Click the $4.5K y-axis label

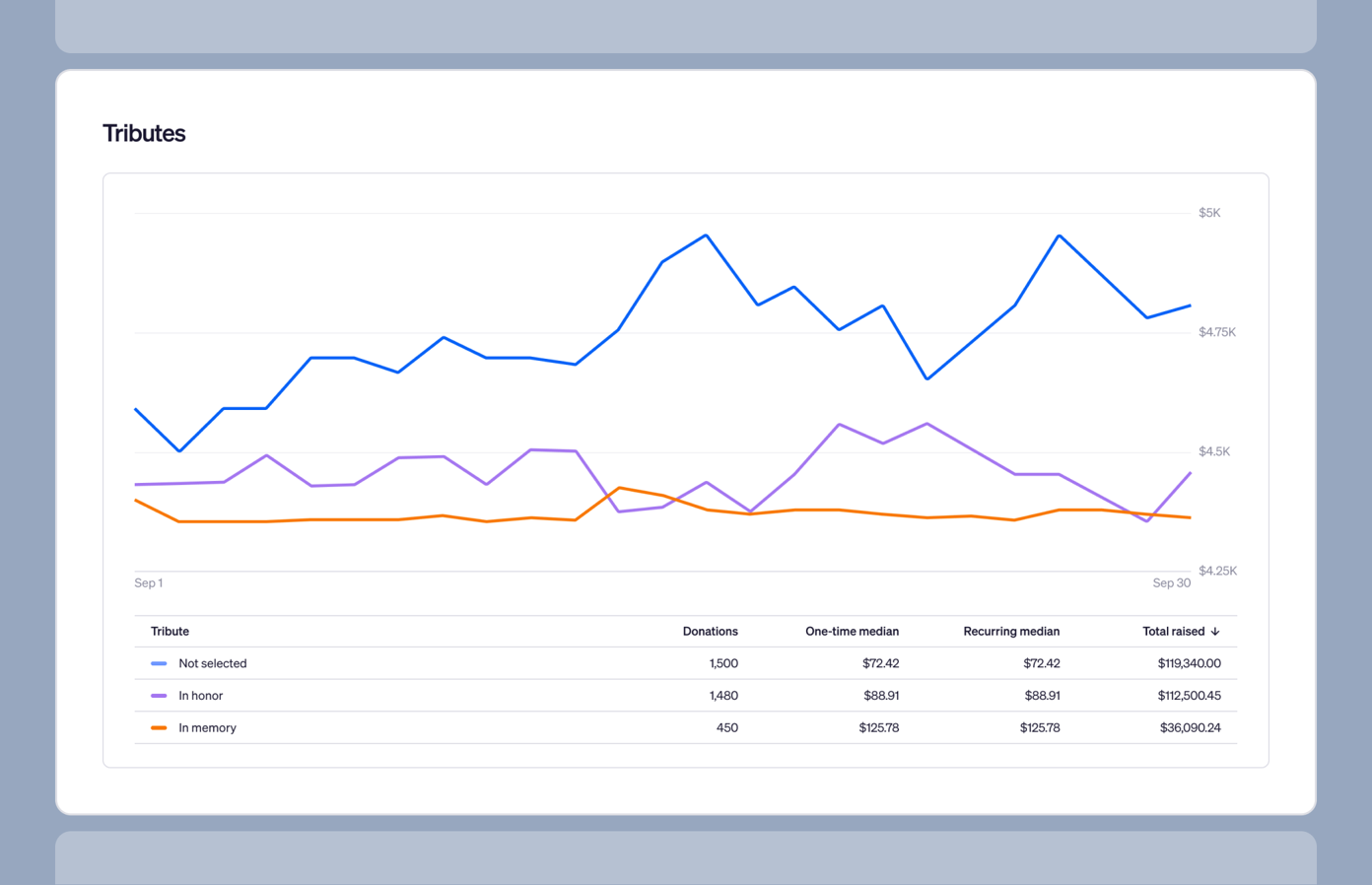[x=1214, y=452]
